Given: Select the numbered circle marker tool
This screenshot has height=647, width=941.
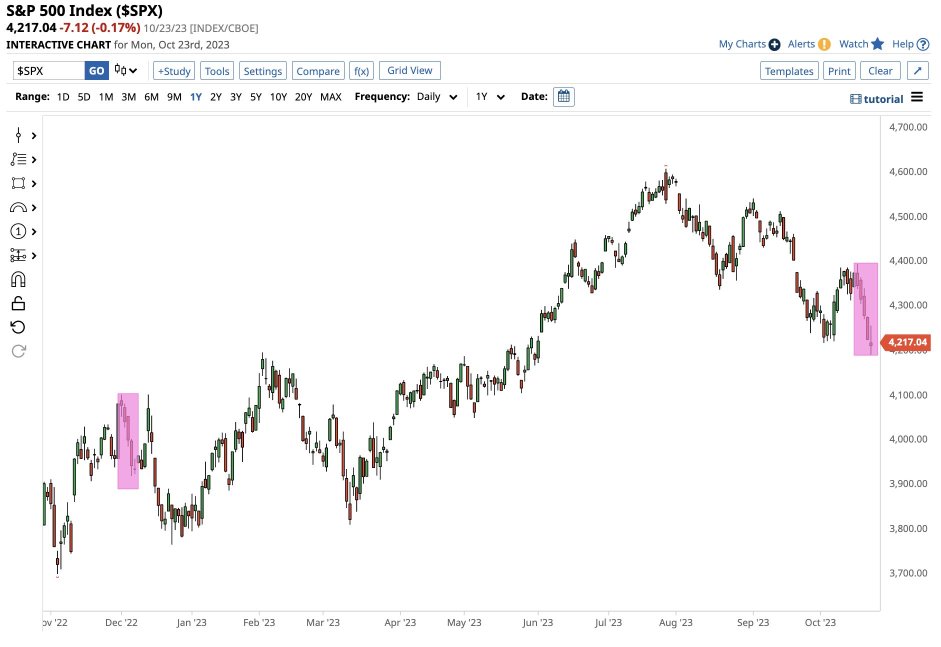Looking at the screenshot, I should pos(18,232).
